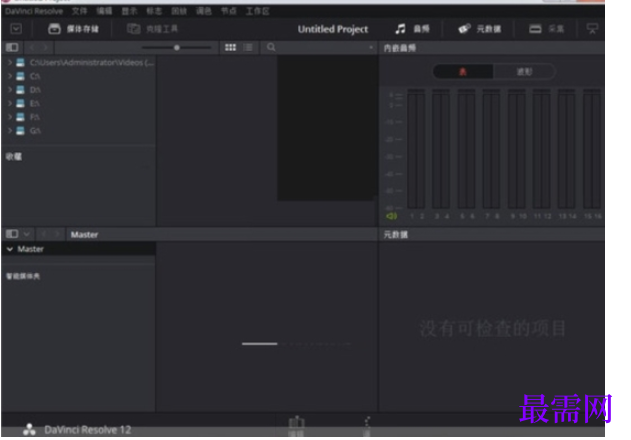Image resolution: width=631 pixels, height=440 pixels.
Task: Select the D:\ drive icon
Action: tap(20, 90)
